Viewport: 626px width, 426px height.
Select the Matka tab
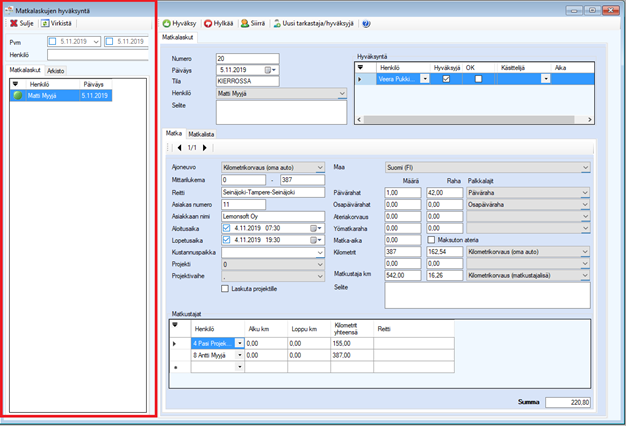174,133
